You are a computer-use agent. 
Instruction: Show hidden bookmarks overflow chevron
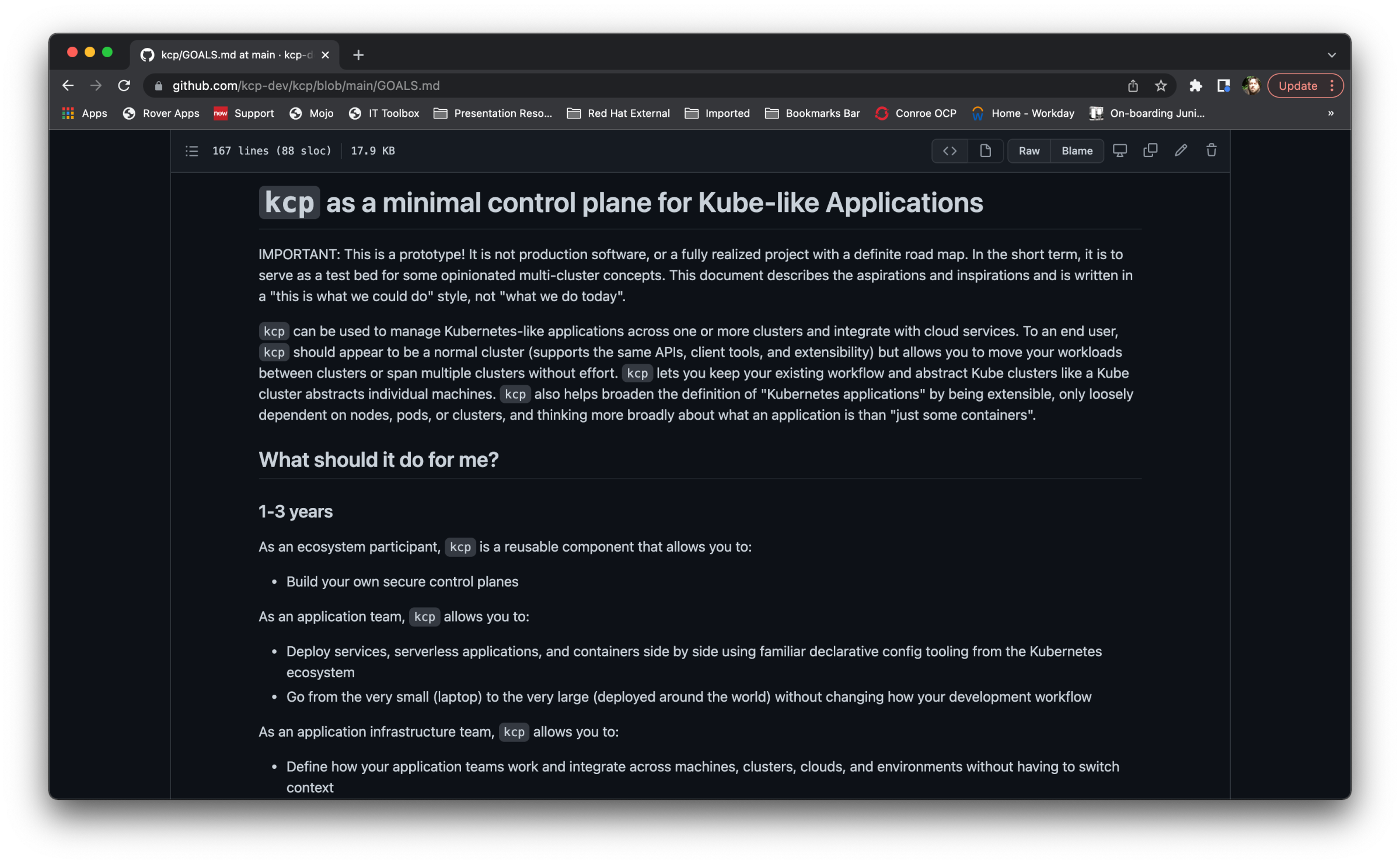pos(1331,113)
